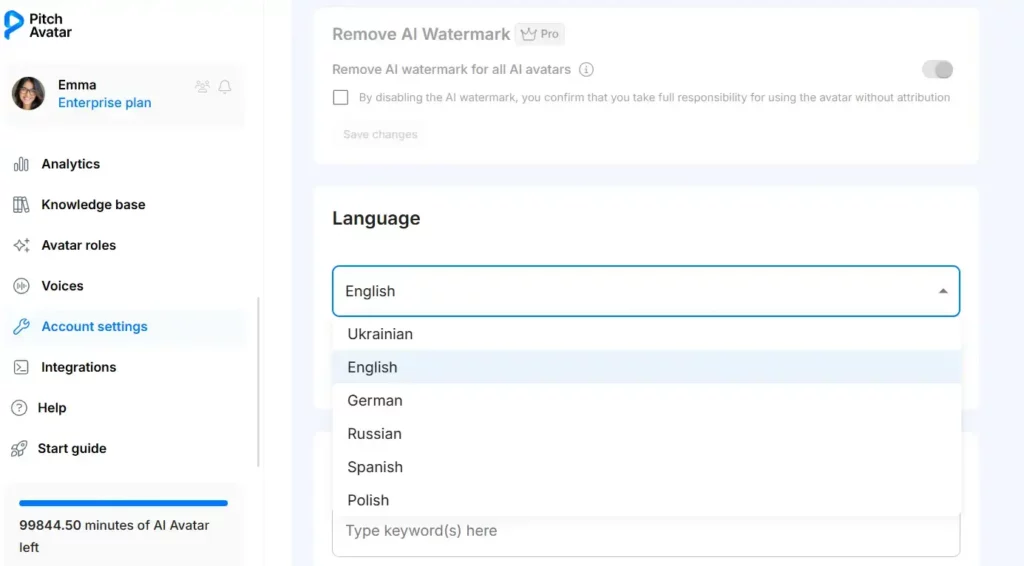This screenshot has height=566, width=1024.
Task: Select the Account settings menu item
Action: tap(94, 327)
